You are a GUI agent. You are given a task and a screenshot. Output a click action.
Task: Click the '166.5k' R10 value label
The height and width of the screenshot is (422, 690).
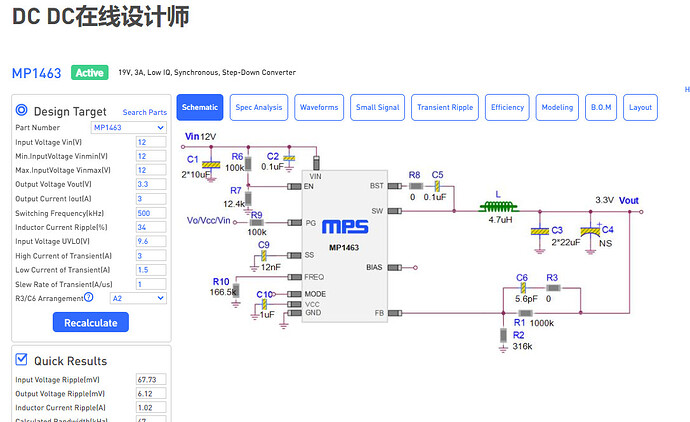[x=223, y=292]
